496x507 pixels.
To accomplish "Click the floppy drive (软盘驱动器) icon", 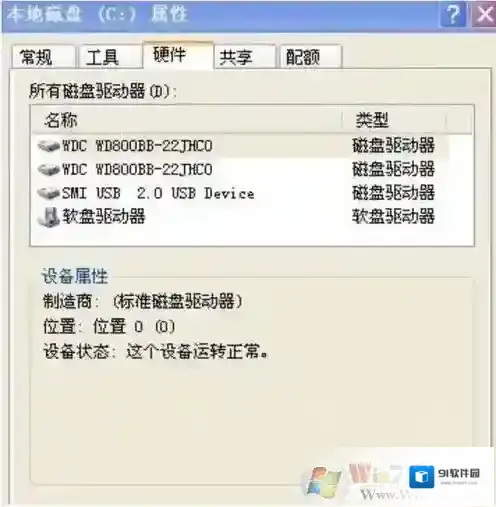I will click(x=48, y=217).
